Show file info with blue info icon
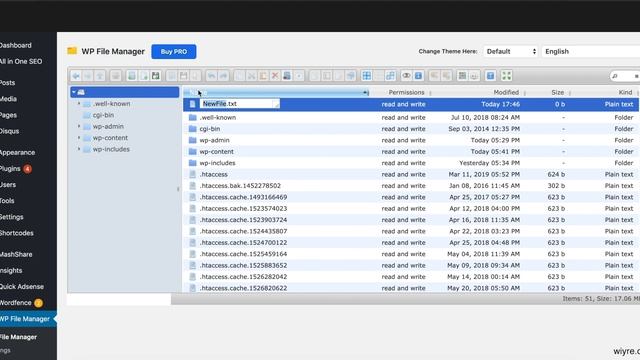Image resolution: width=640 pixels, height=360 pixels. [x=418, y=76]
